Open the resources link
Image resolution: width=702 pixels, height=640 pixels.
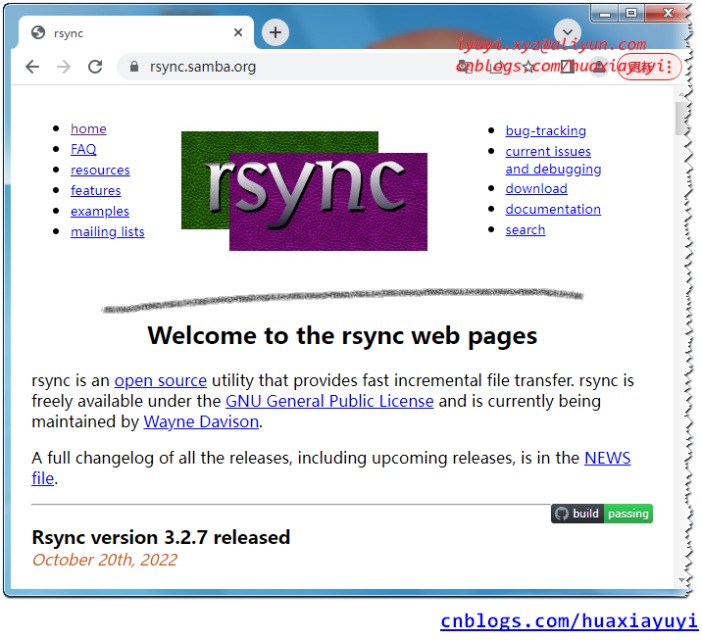[x=100, y=170]
